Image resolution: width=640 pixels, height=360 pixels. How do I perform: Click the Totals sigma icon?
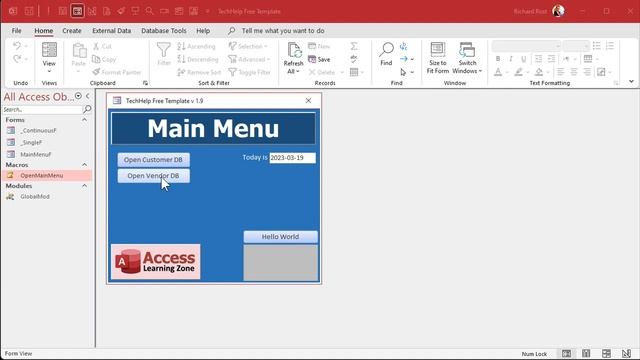[354, 46]
